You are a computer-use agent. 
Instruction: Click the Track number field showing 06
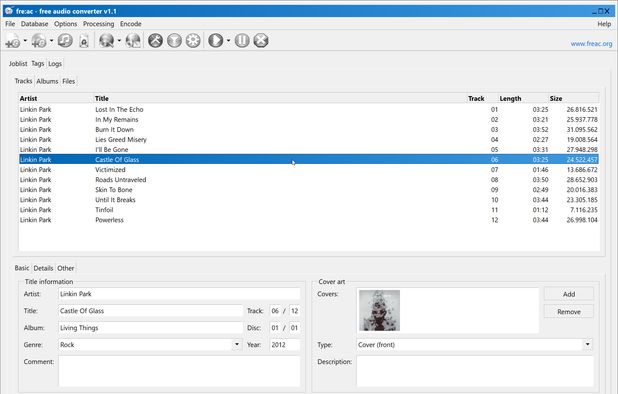(x=275, y=311)
